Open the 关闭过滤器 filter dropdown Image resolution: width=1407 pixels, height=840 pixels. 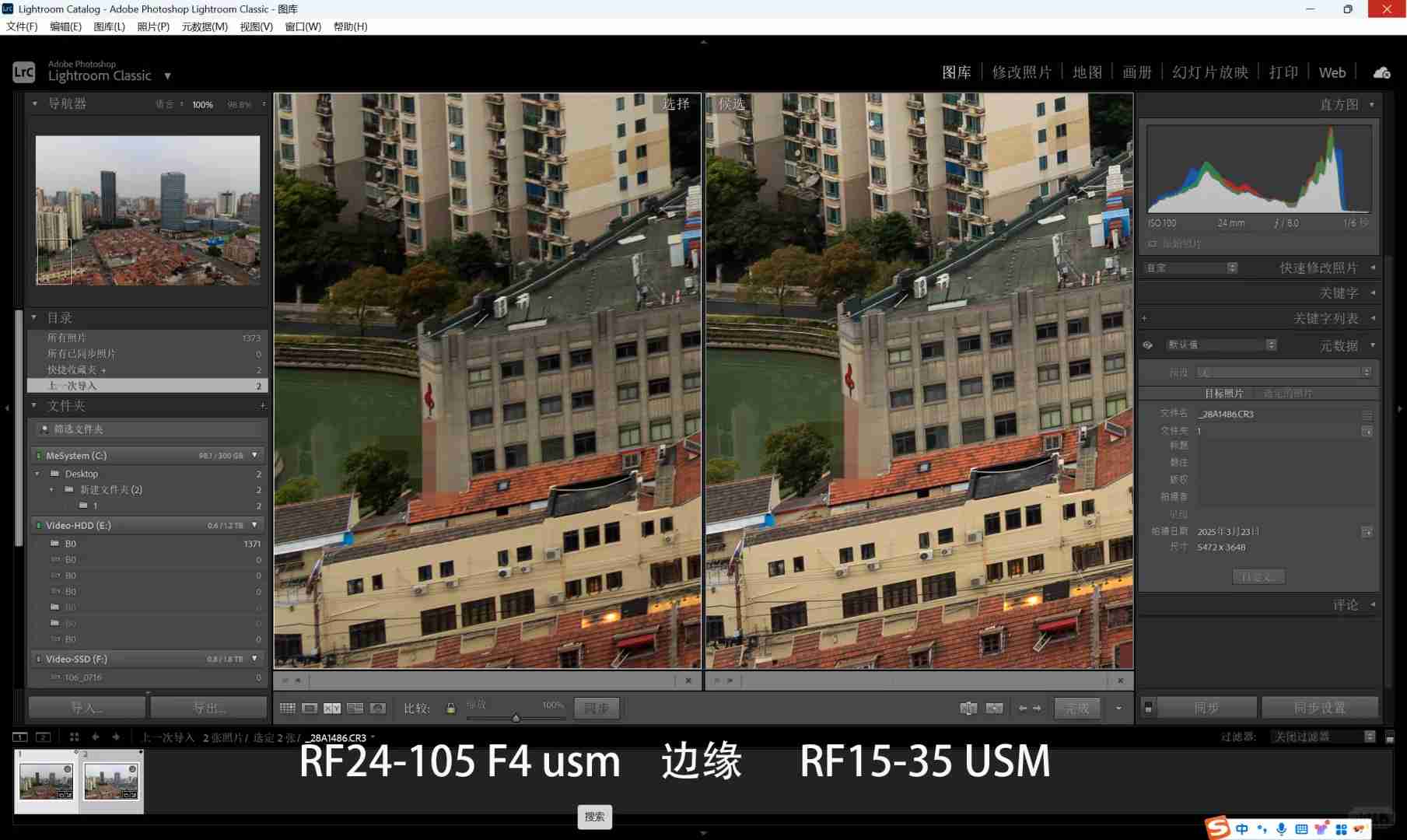click(x=1322, y=737)
